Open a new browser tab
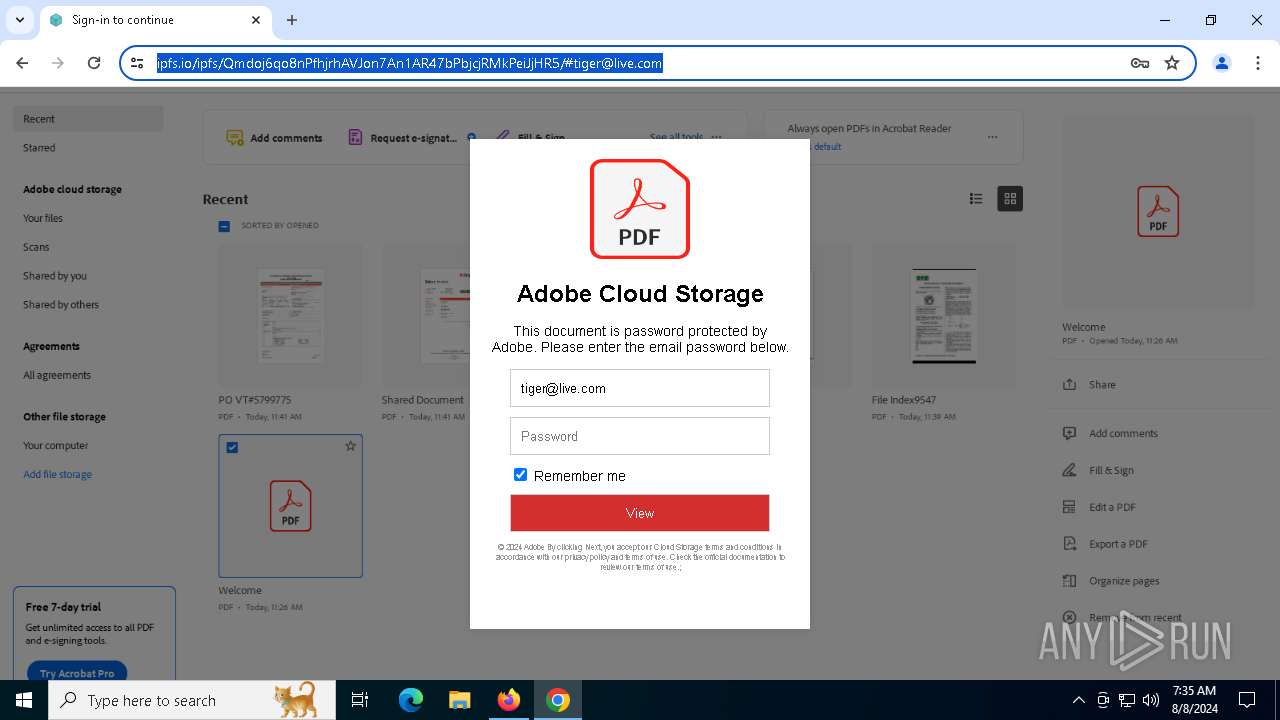Viewport: 1280px width, 720px height. click(292, 20)
